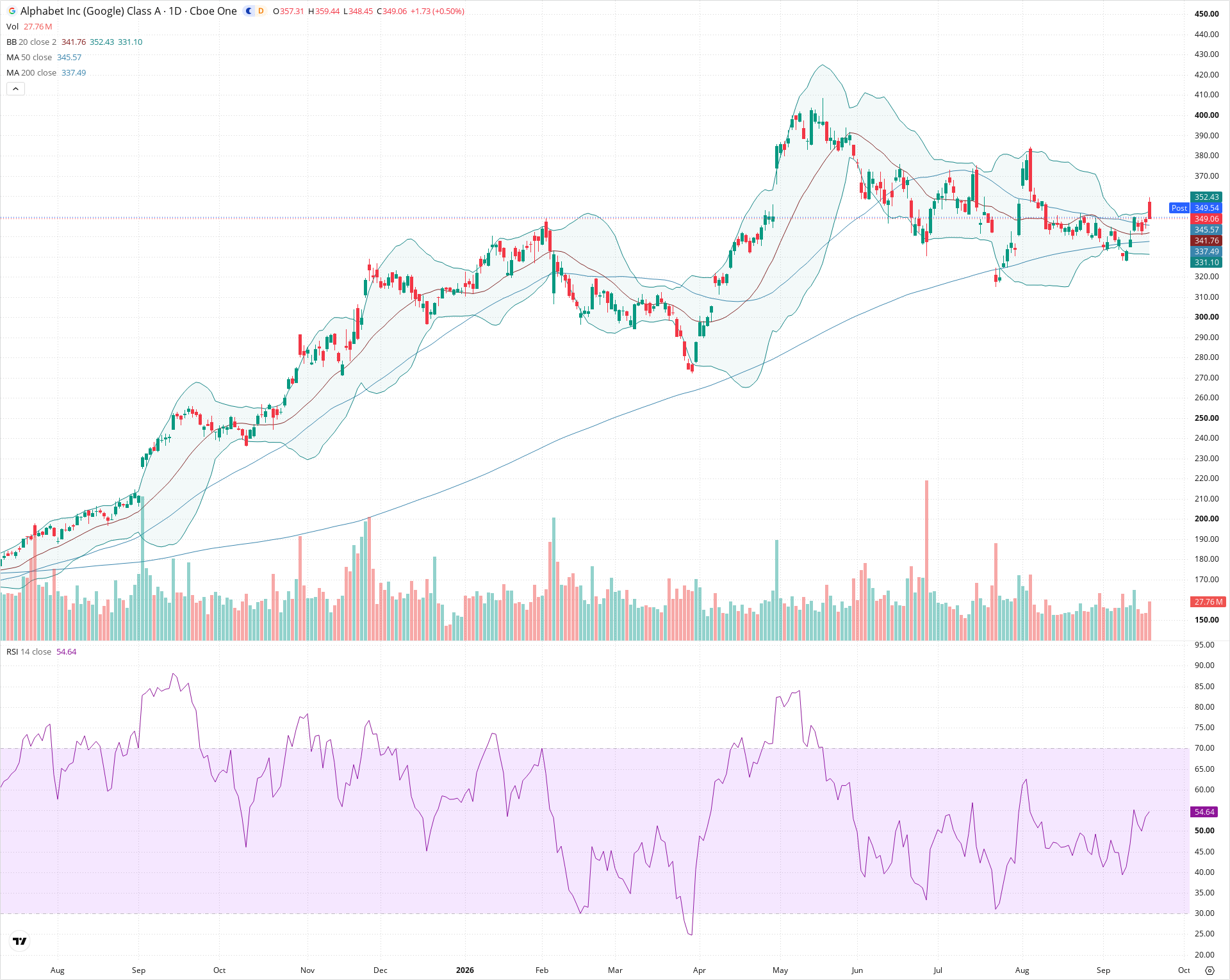Viewport: 1230px width, 980px height.
Task: Click the blue Post label on the price axis
Action: click(1179, 208)
